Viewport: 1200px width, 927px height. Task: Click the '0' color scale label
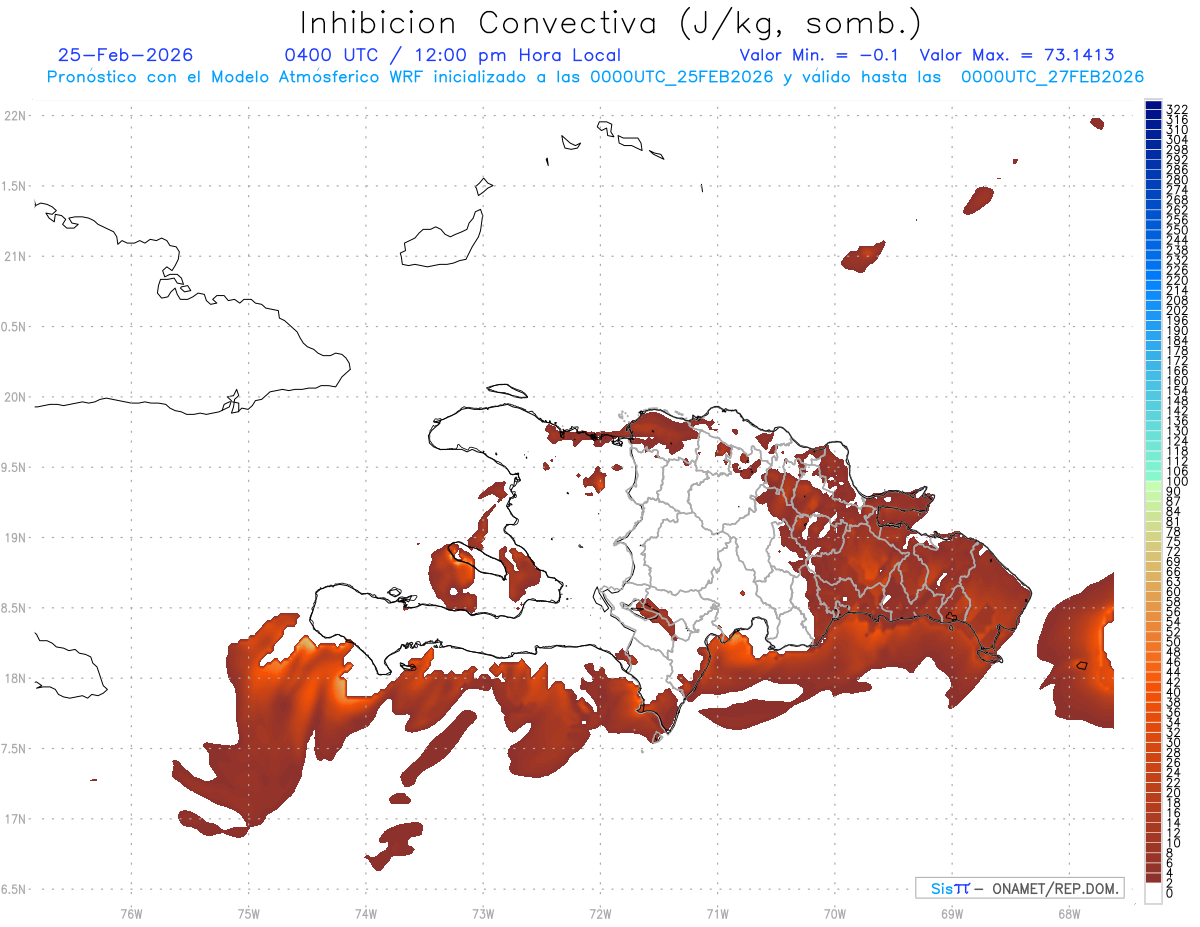[1170, 892]
